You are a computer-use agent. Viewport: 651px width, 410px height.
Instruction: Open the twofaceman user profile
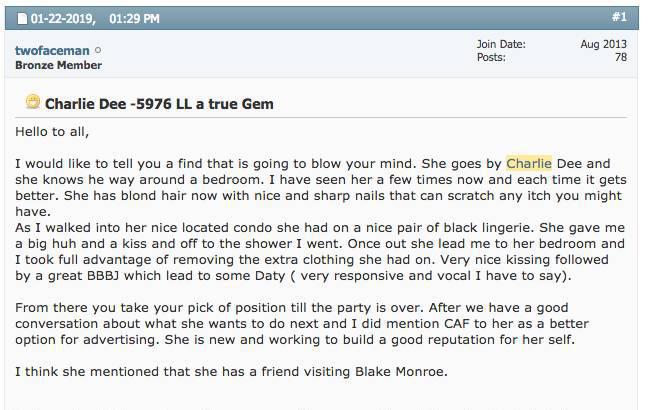(x=52, y=51)
